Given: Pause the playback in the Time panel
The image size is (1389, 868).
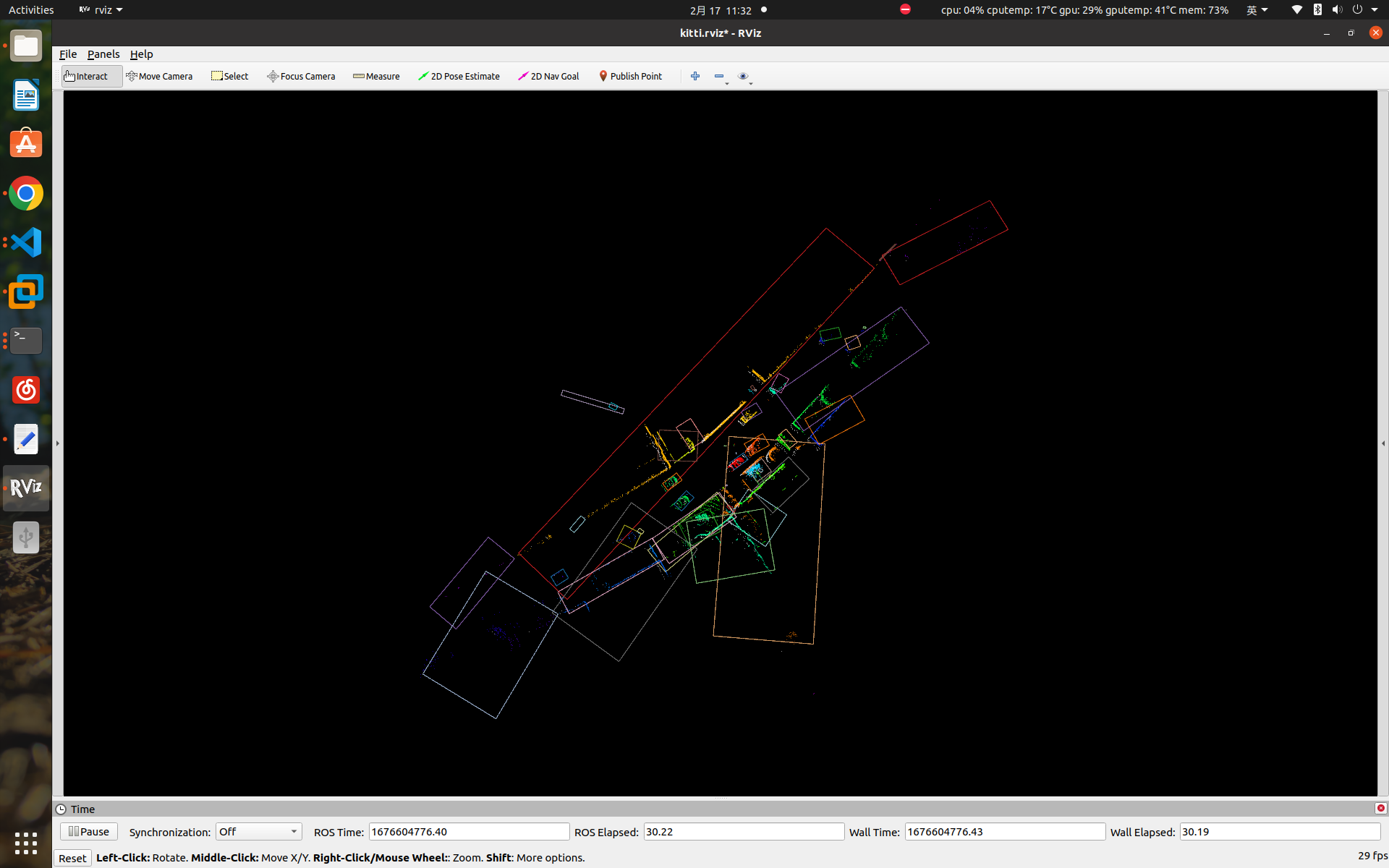Looking at the screenshot, I should (88, 831).
